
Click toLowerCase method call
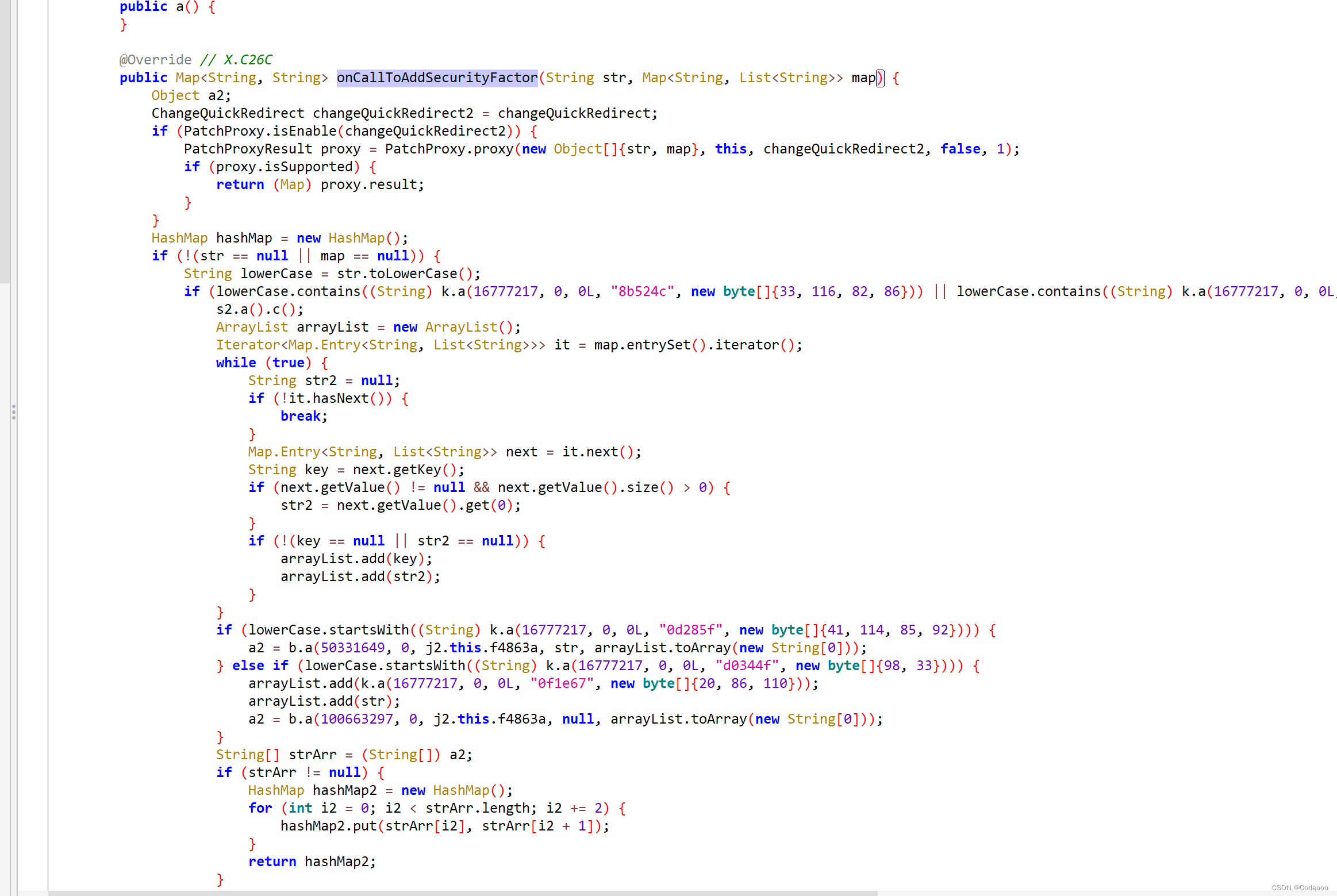pos(413,274)
